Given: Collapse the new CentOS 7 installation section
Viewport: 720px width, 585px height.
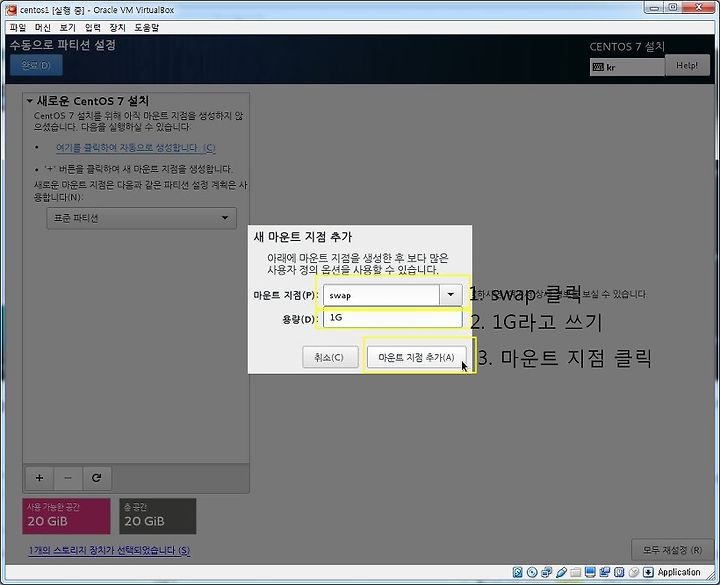Looking at the screenshot, I should pos(30,101).
